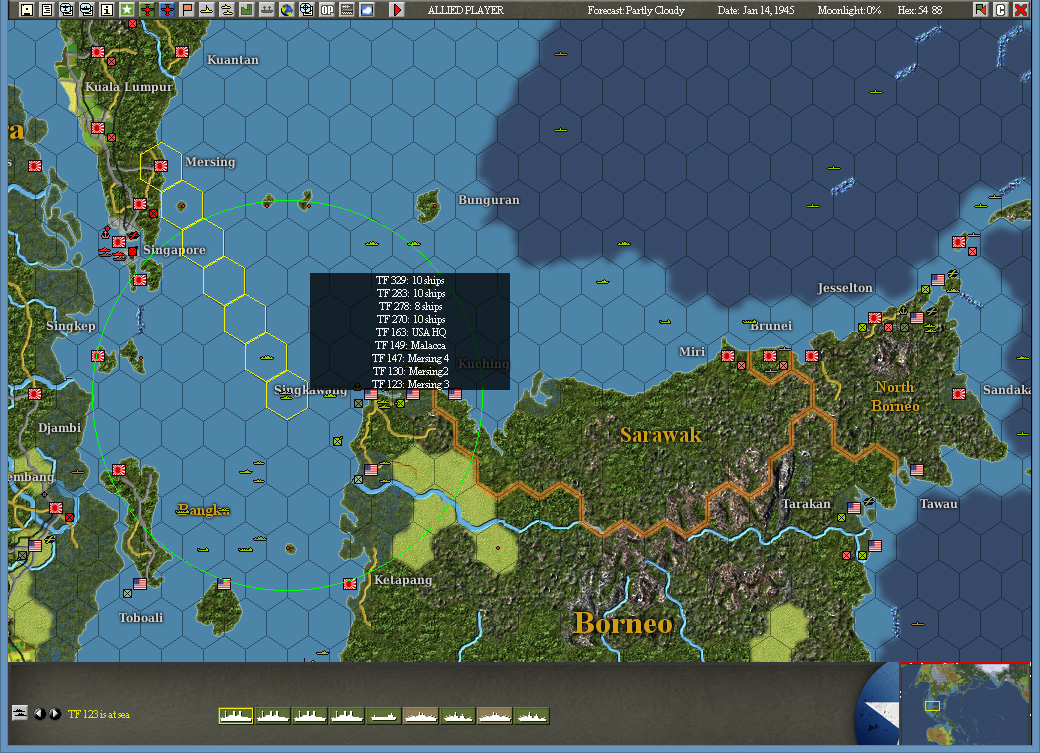Click the white star on green icon
The image size is (1040, 753).
[126, 9]
